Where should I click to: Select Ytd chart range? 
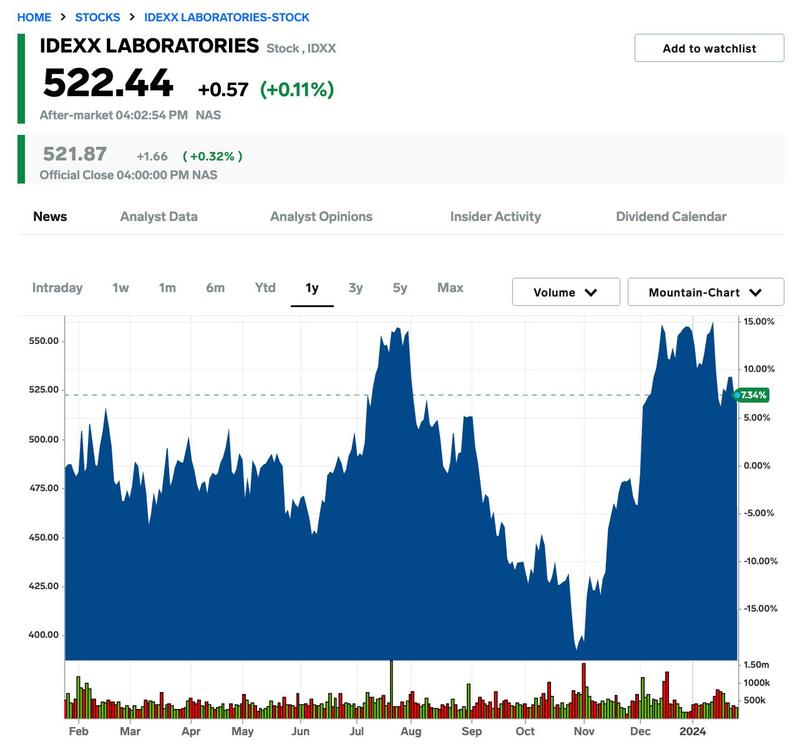click(x=265, y=288)
